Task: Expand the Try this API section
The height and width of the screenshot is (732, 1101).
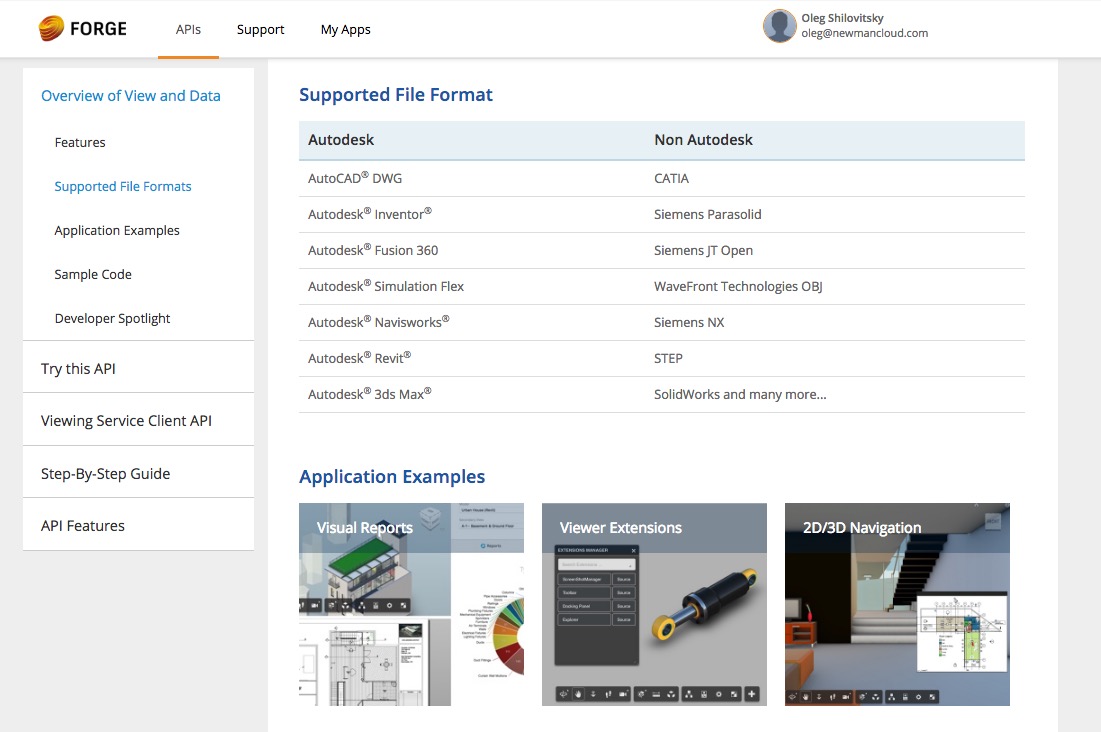Action: tap(78, 368)
